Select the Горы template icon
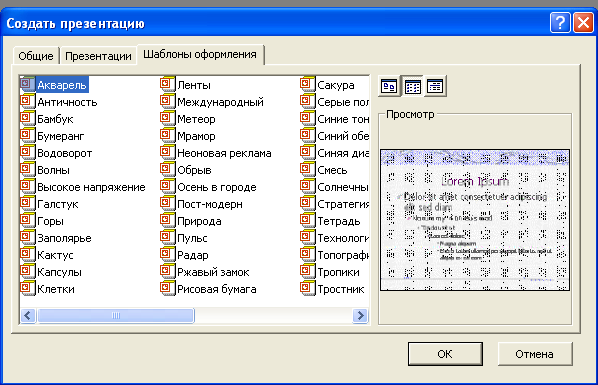Screen dimensions: 598x385 coord(27,220)
